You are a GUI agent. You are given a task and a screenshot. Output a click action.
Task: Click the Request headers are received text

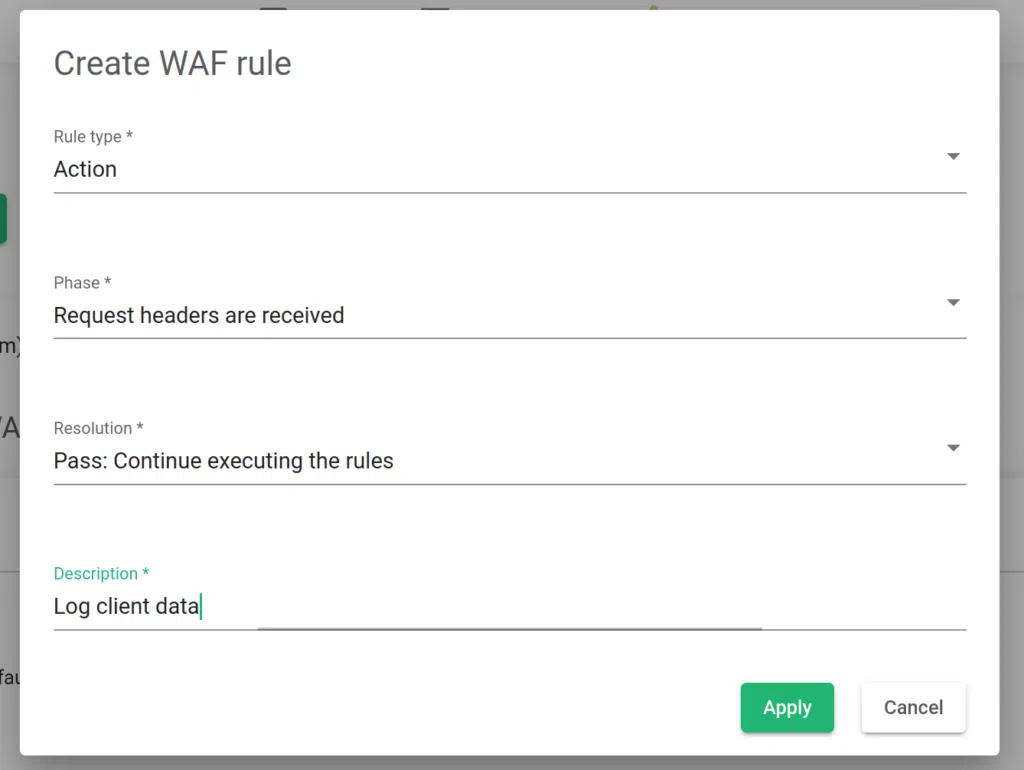click(x=199, y=315)
